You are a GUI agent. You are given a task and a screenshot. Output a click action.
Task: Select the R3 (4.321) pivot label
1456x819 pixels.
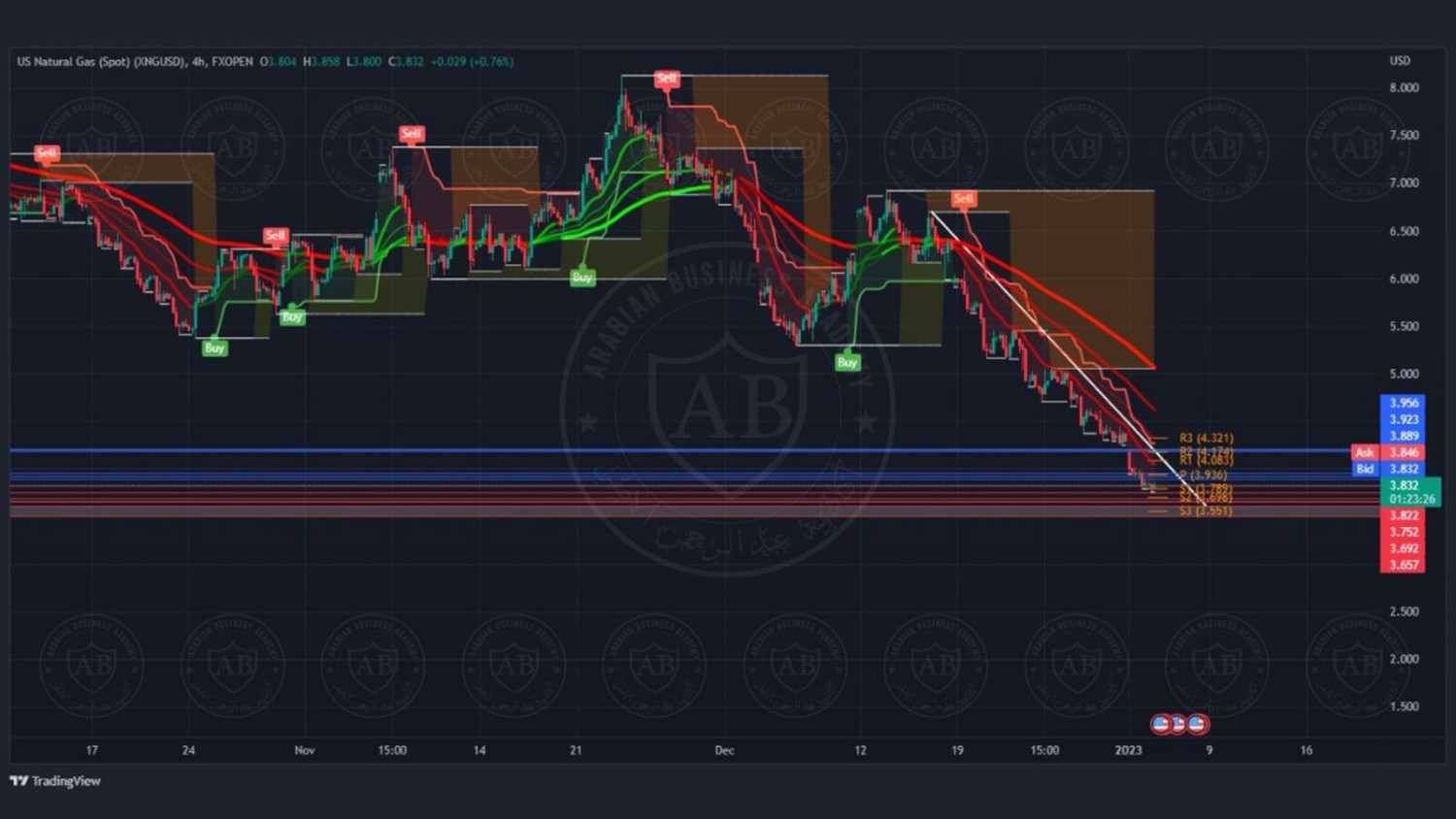(x=1206, y=439)
